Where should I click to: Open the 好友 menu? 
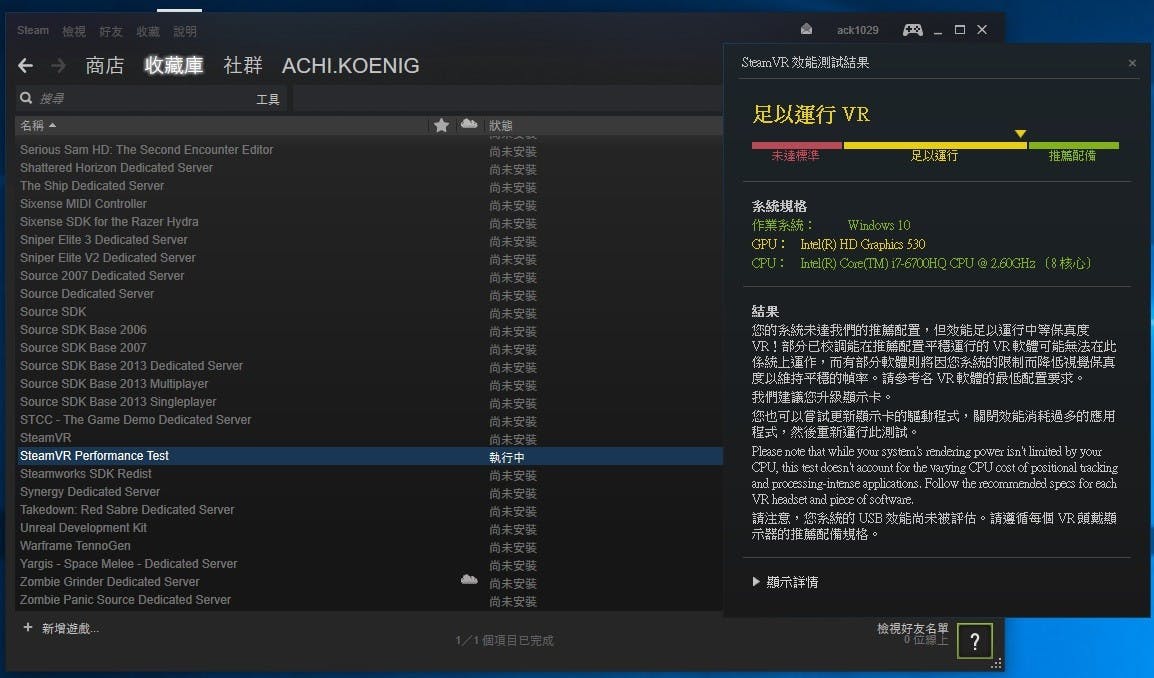click(x=111, y=31)
